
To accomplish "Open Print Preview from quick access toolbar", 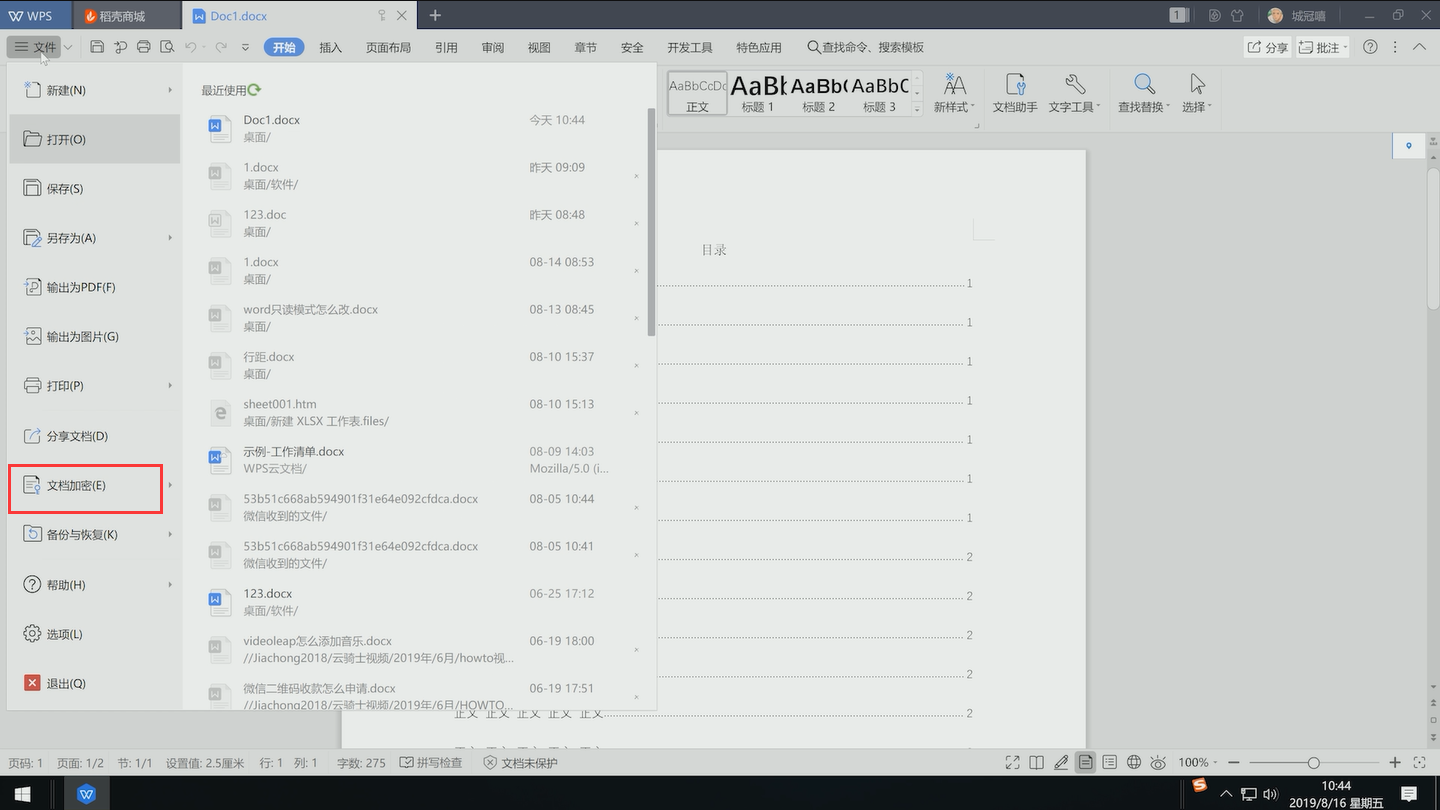I will click(166, 47).
